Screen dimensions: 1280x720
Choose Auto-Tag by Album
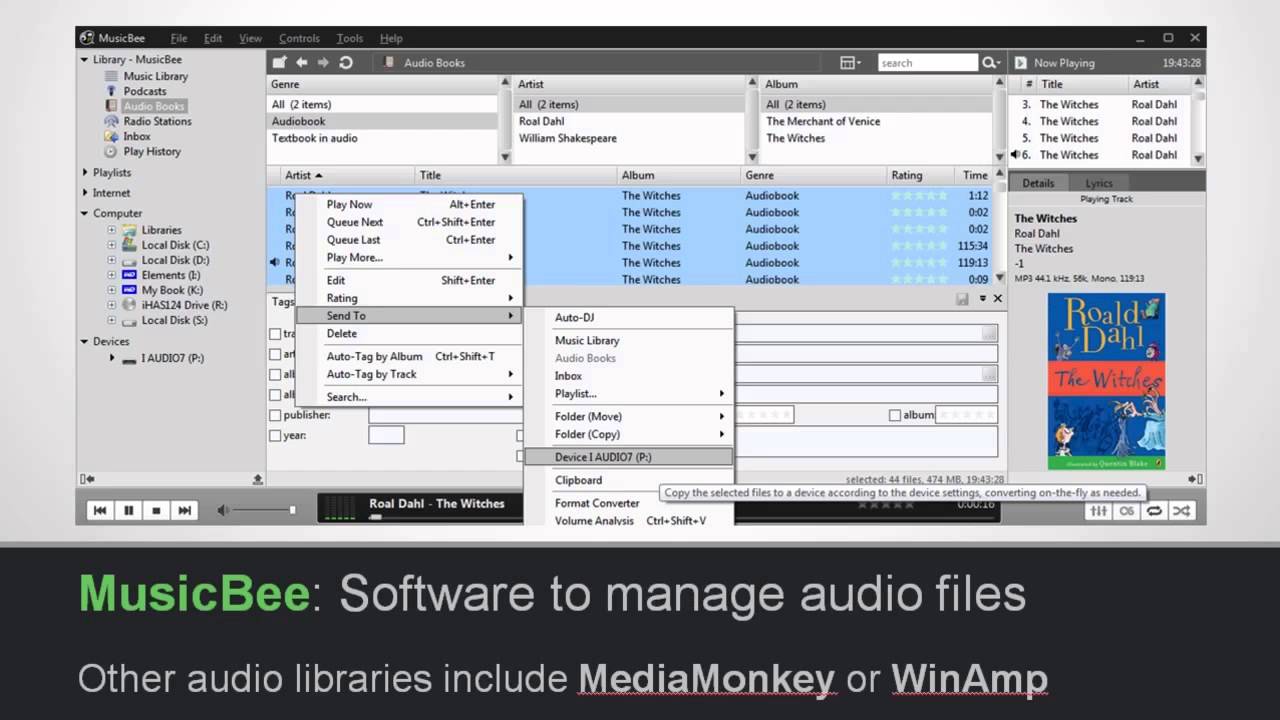[x=411, y=356]
